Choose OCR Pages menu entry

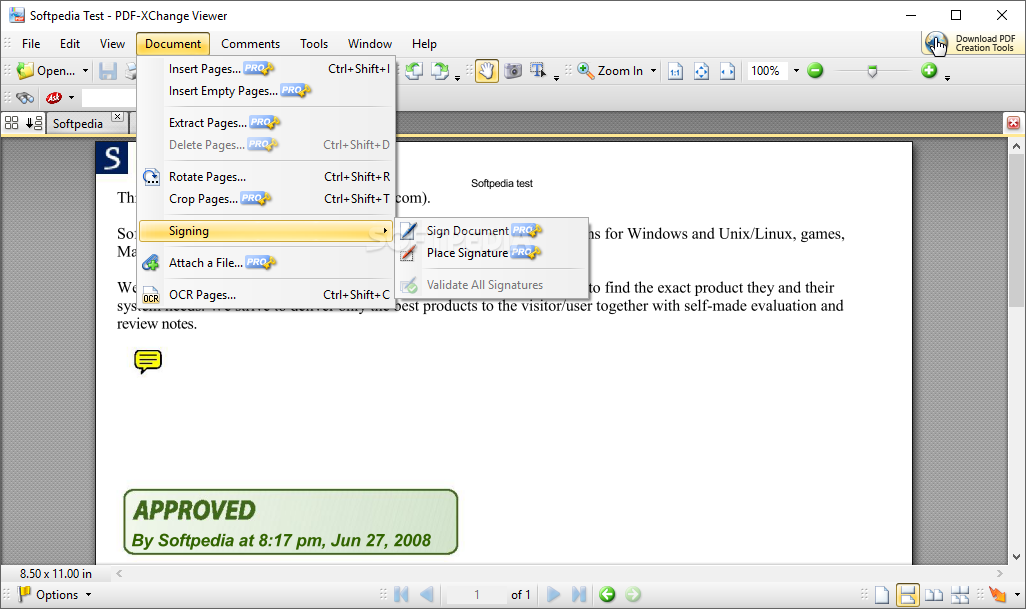point(266,295)
